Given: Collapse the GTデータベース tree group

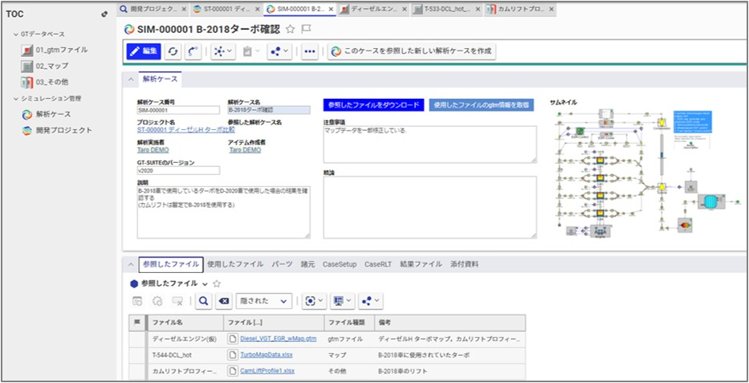Looking at the screenshot, I should pos(16,34).
